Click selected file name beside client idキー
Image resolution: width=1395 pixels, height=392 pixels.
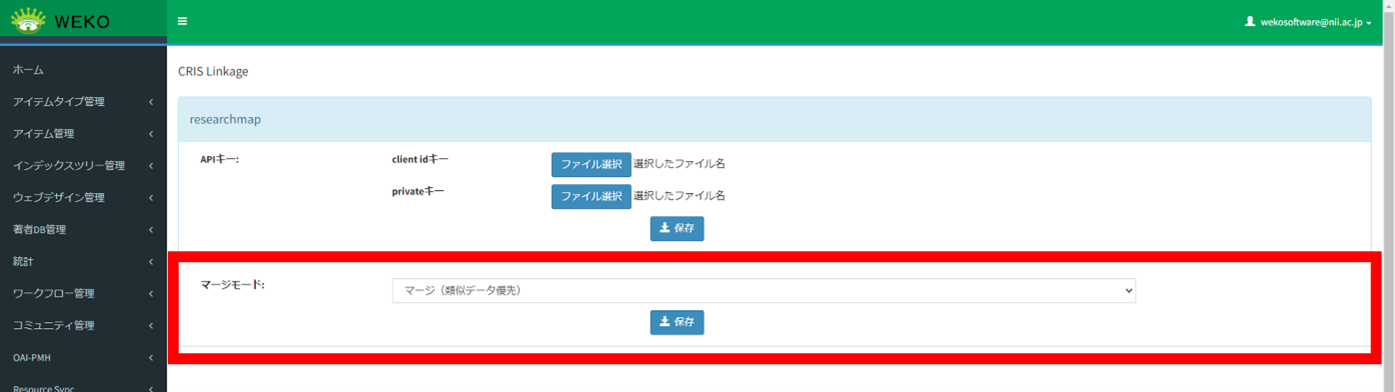[679, 165]
